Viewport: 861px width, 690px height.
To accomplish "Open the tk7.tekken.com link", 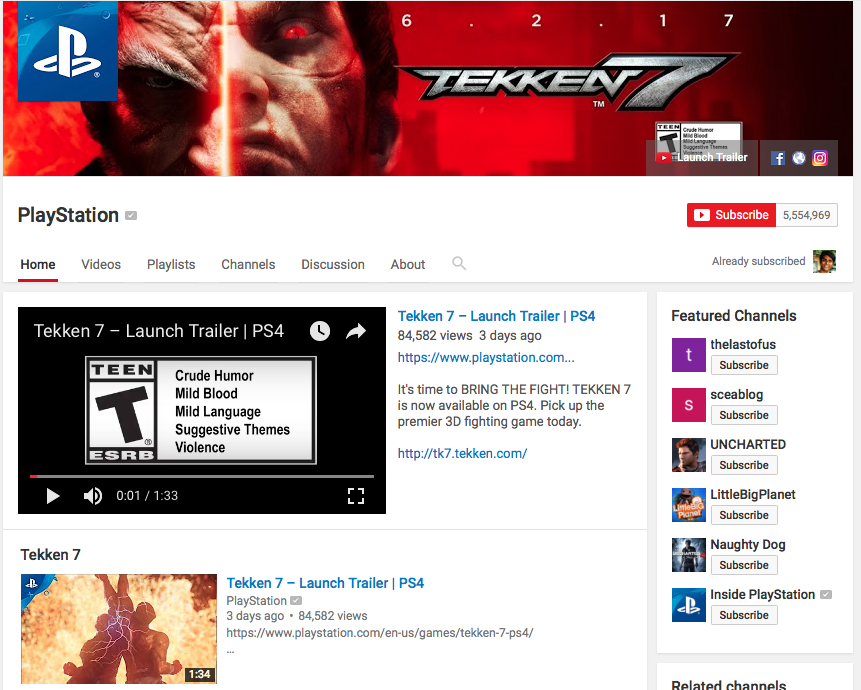I will click(x=462, y=453).
